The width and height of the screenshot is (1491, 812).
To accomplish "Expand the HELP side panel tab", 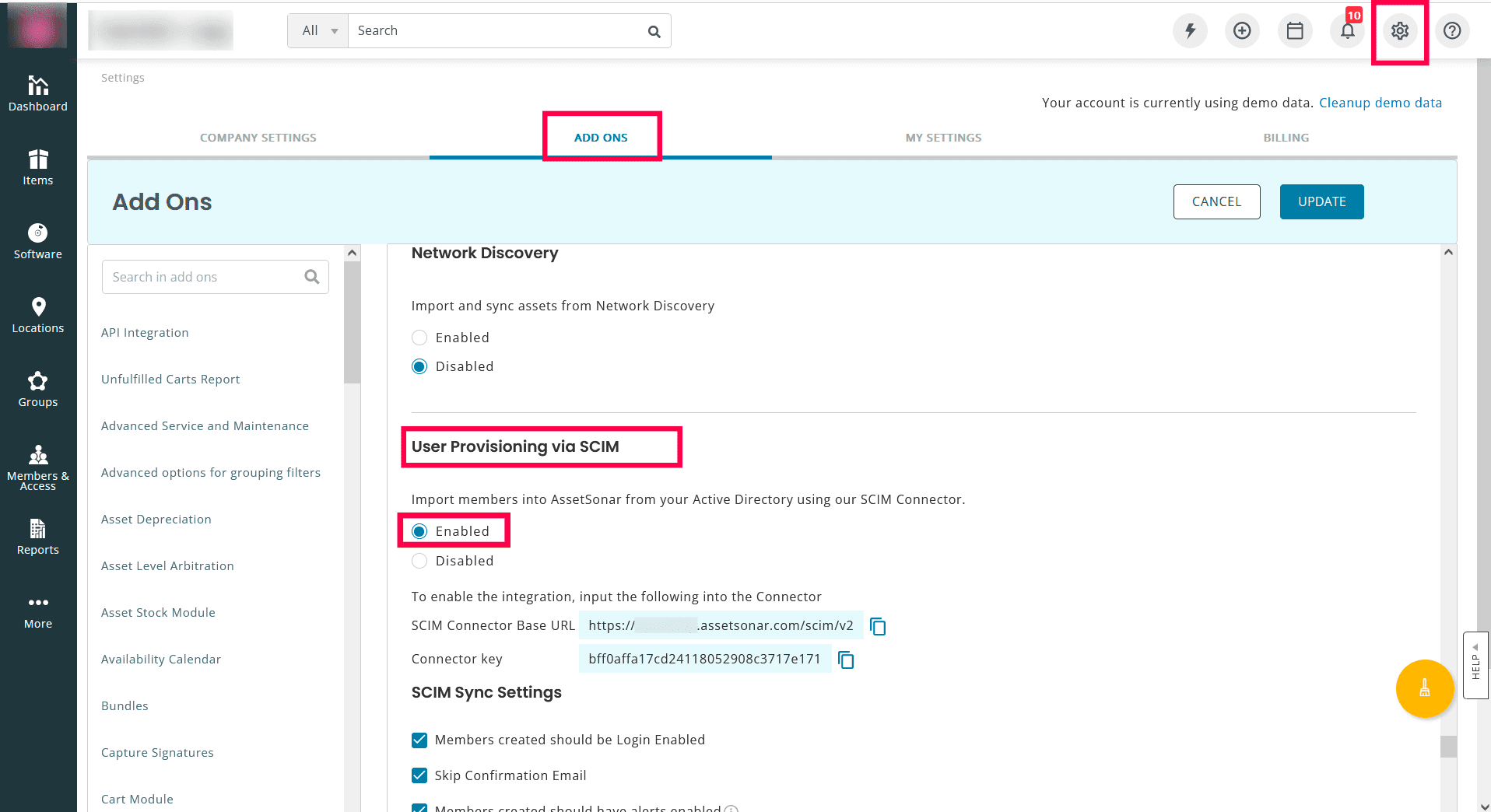I will (x=1475, y=666).
